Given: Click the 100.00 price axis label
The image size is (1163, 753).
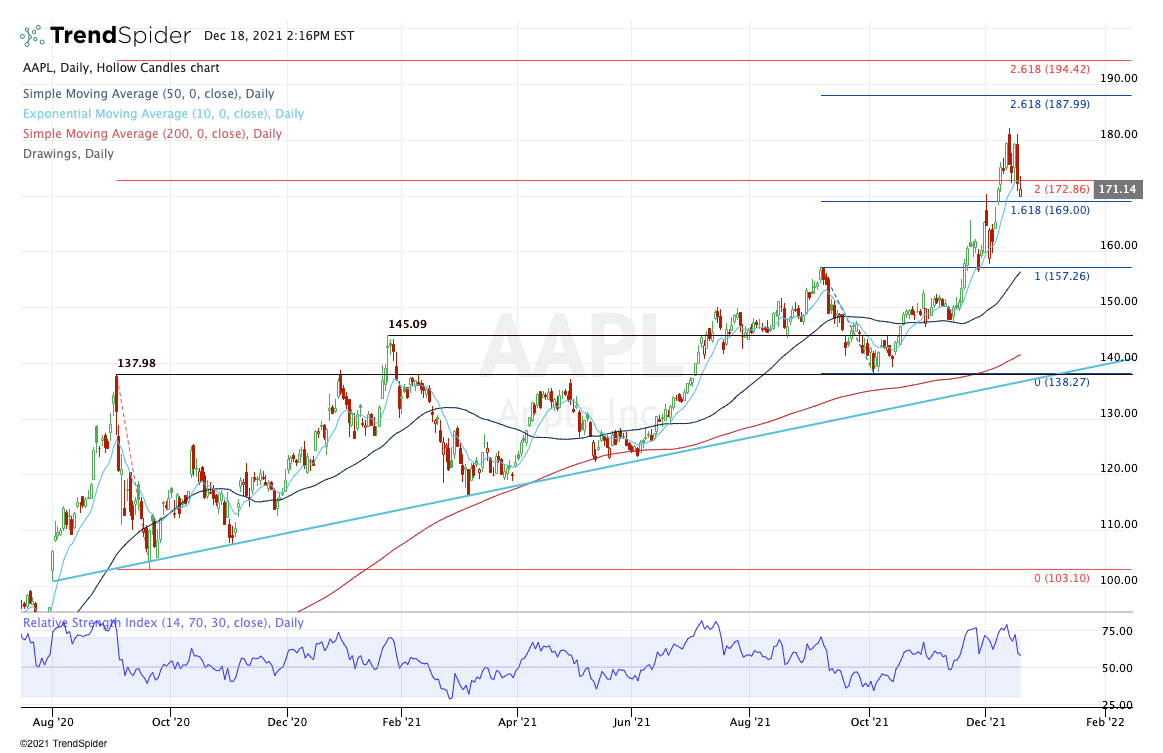Looking at the screenshot, I should tap(1118, 581).
